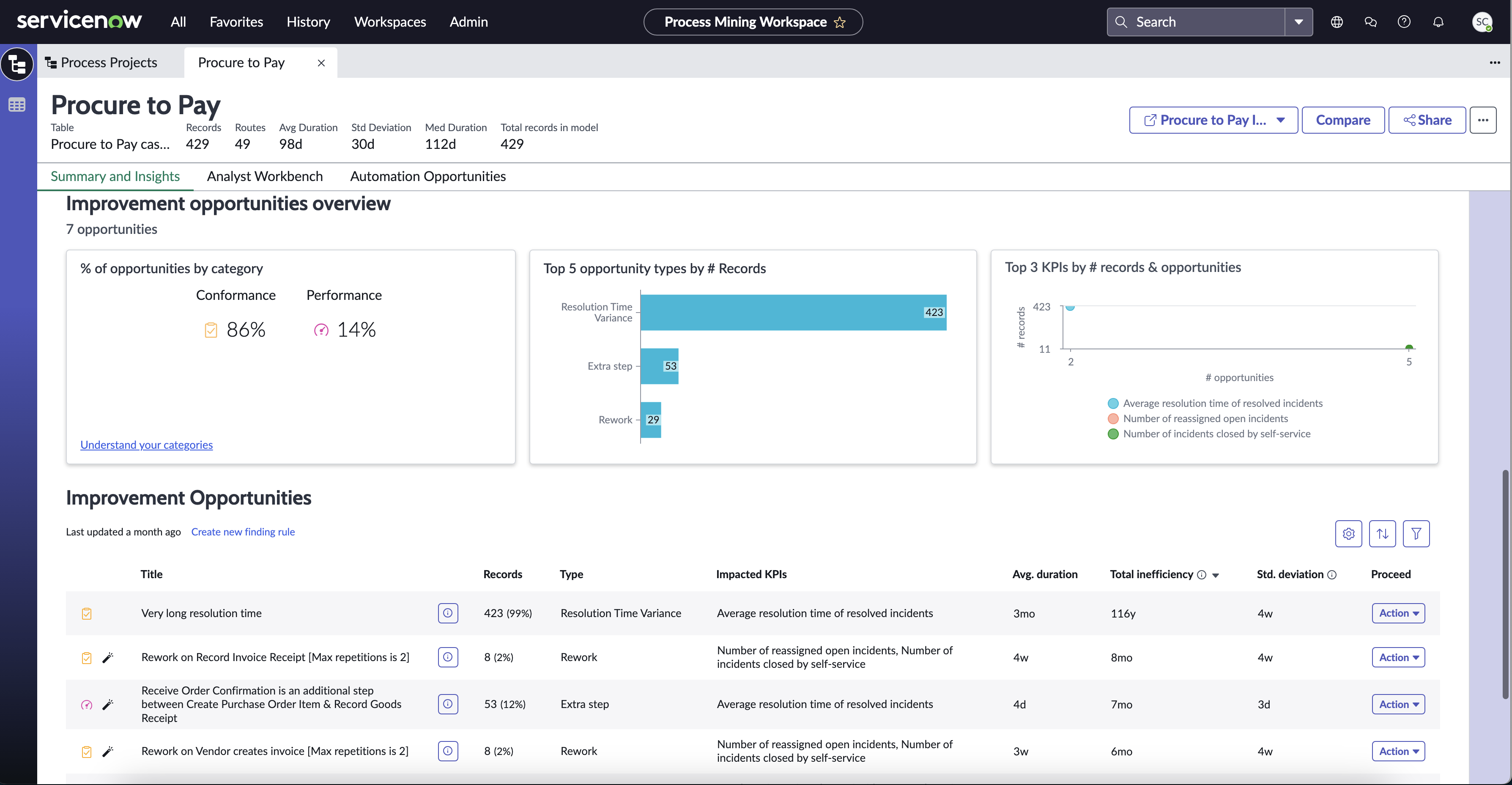Open the Favorites menu

tap(236, 22)
